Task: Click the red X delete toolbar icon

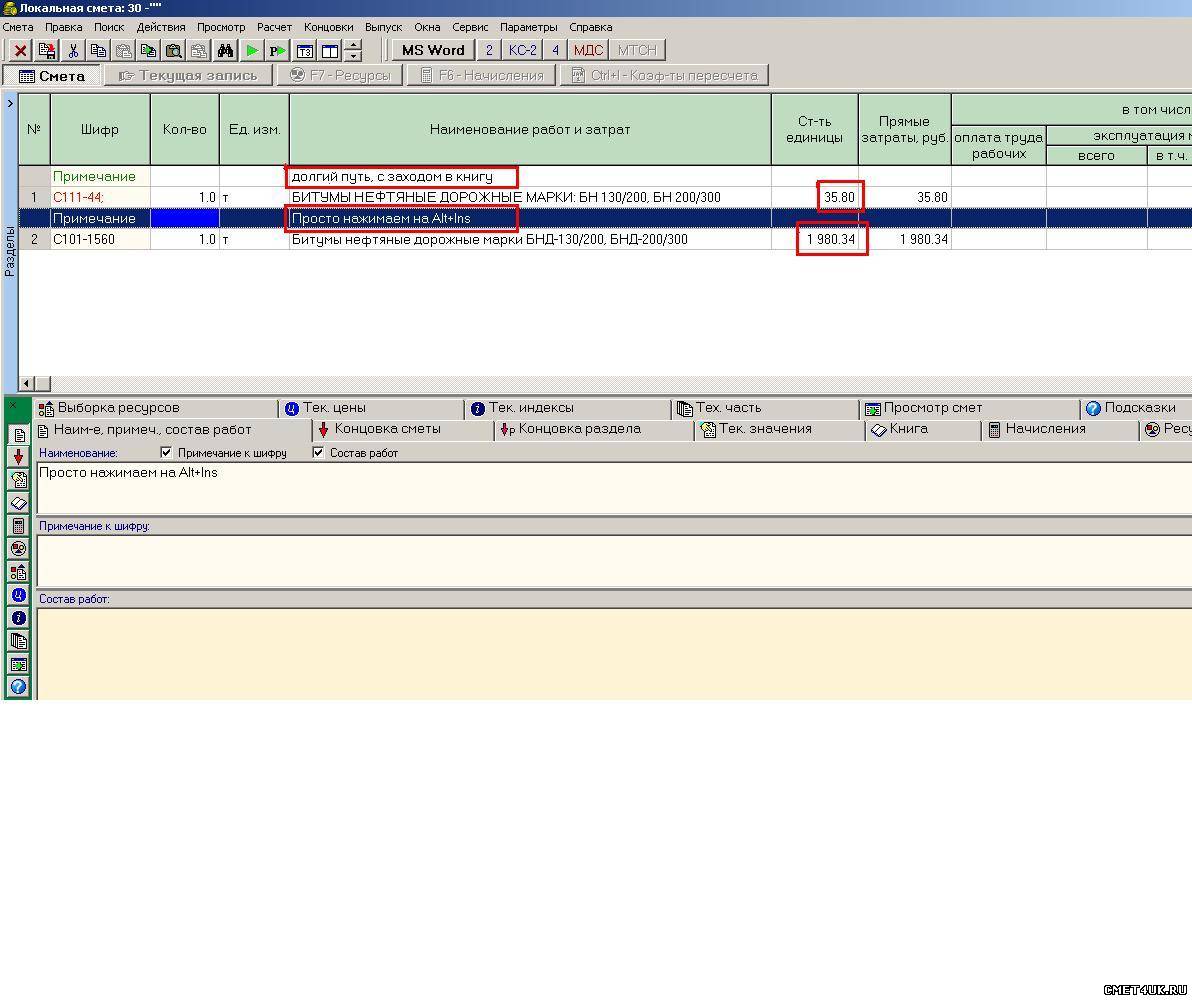Action: pos(21,51)
